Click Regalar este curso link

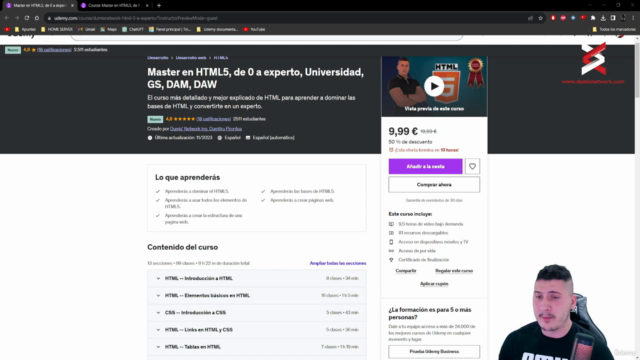(x=454, y=271)
